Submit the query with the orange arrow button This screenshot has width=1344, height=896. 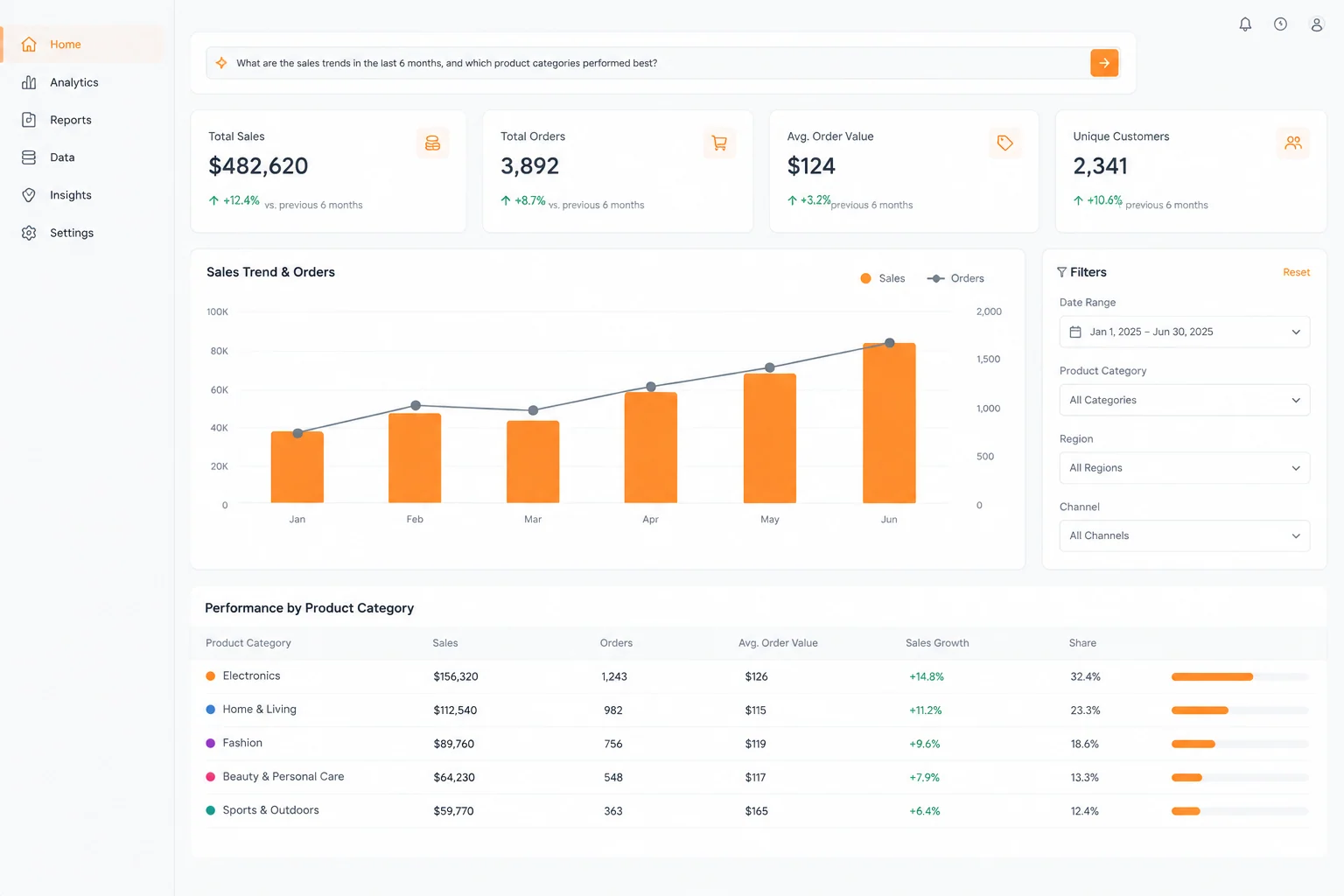pyautogui.click(x=1104, y=63)
